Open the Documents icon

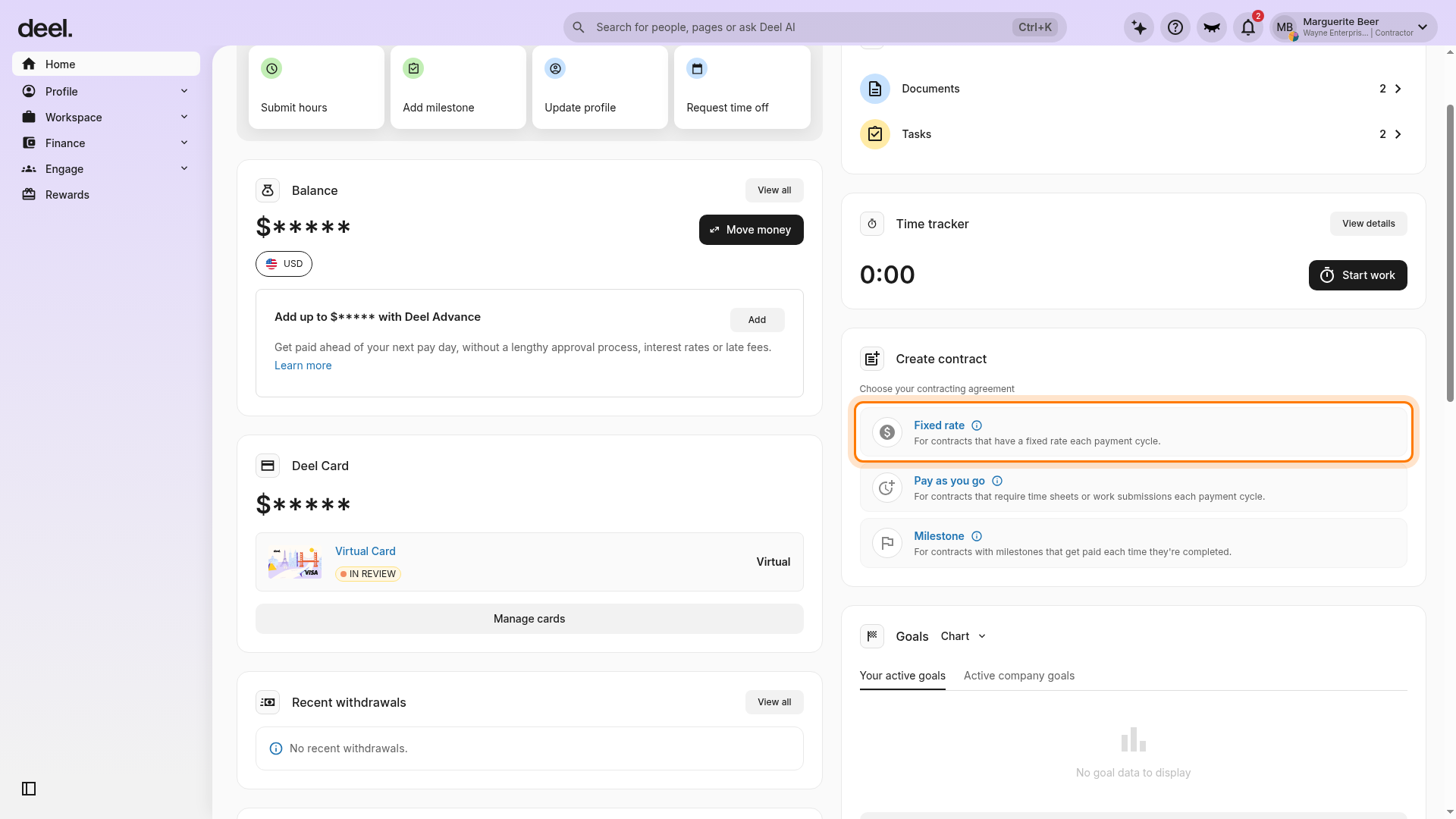[874, 89]
